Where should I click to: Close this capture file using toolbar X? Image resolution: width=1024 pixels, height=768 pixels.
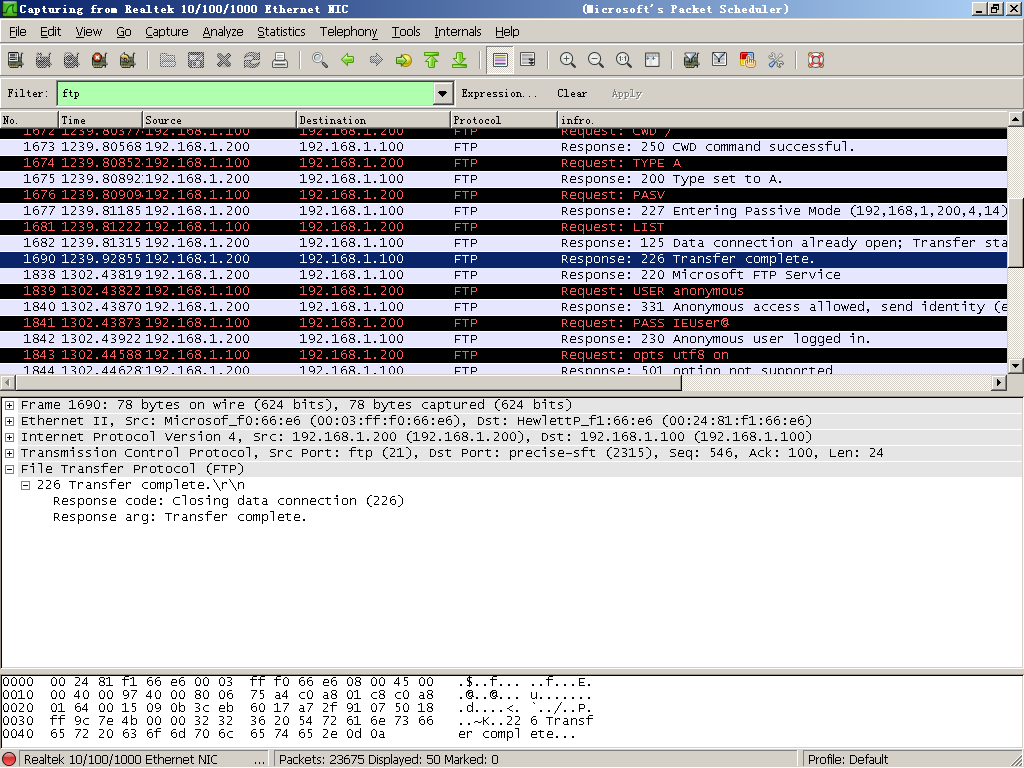click(224, 60)
